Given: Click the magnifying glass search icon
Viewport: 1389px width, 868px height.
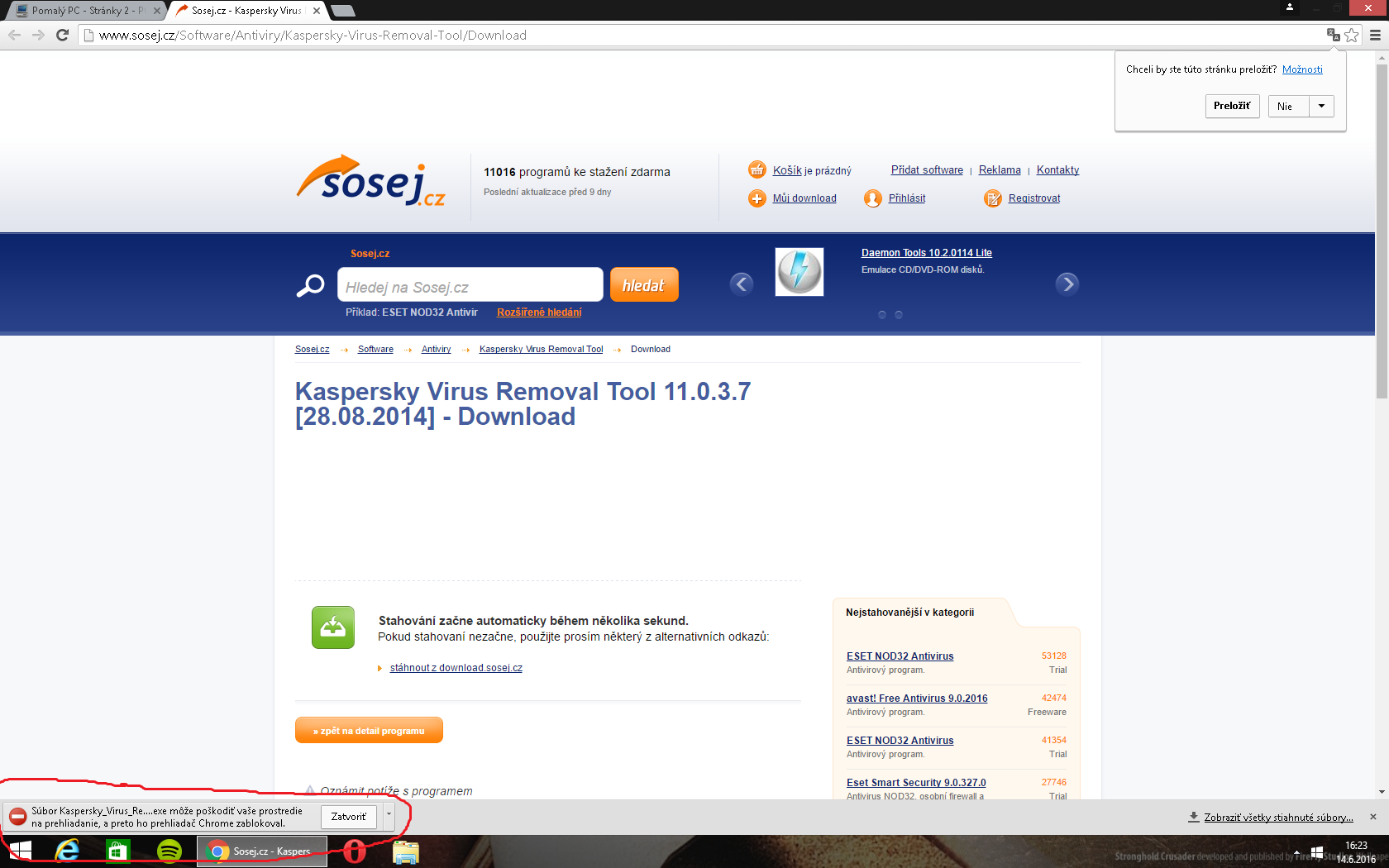Looking at the screenshot, I should click(x=310, y=286).
